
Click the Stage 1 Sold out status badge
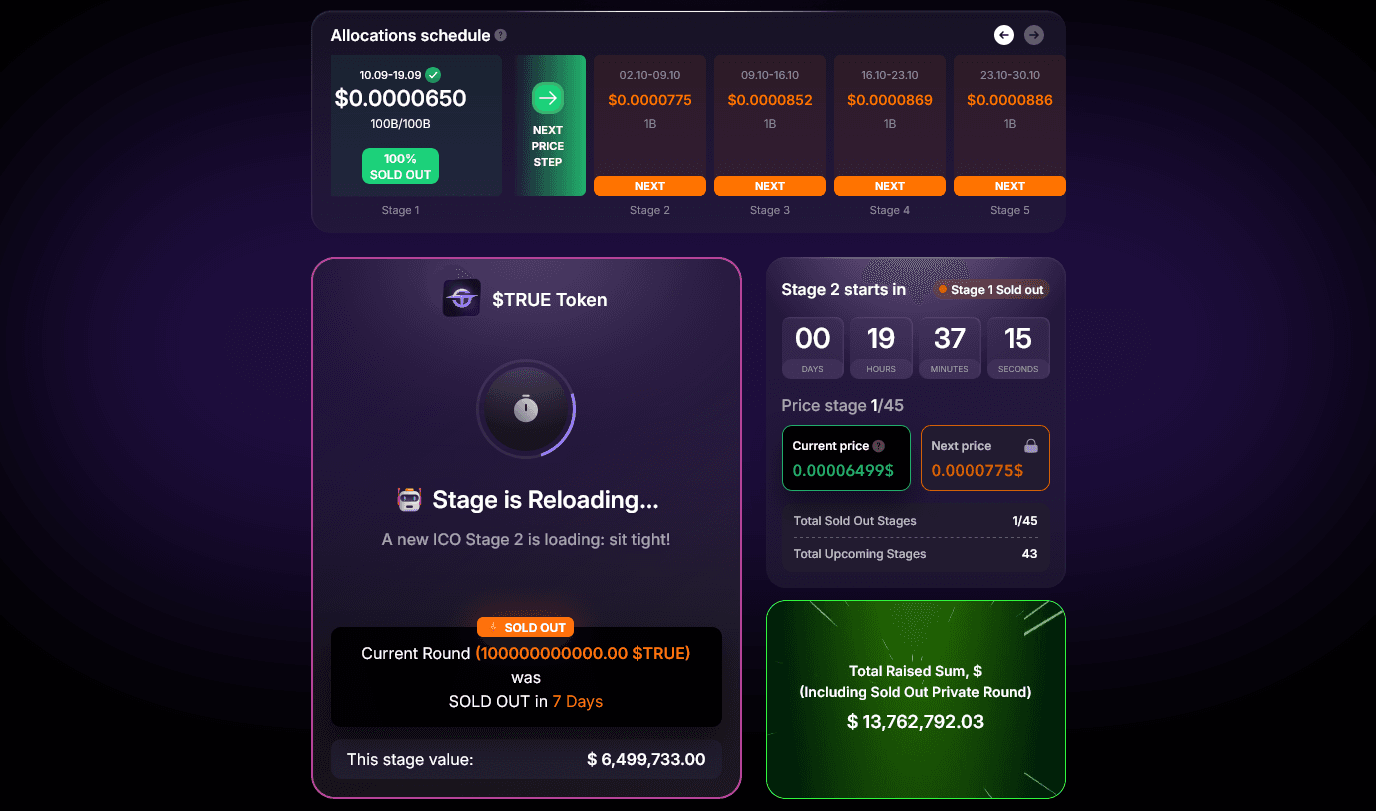990,290
